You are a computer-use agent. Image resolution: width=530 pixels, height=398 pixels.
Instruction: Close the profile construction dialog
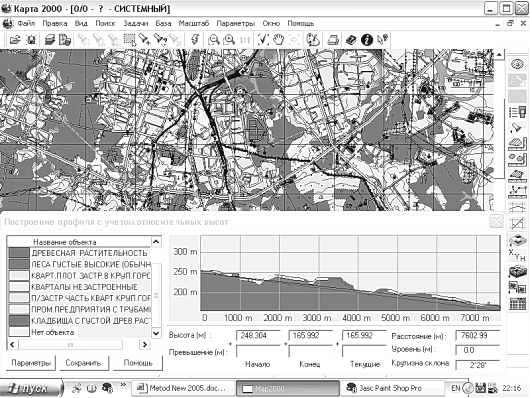pyautogui.click(x=496, y=222)
